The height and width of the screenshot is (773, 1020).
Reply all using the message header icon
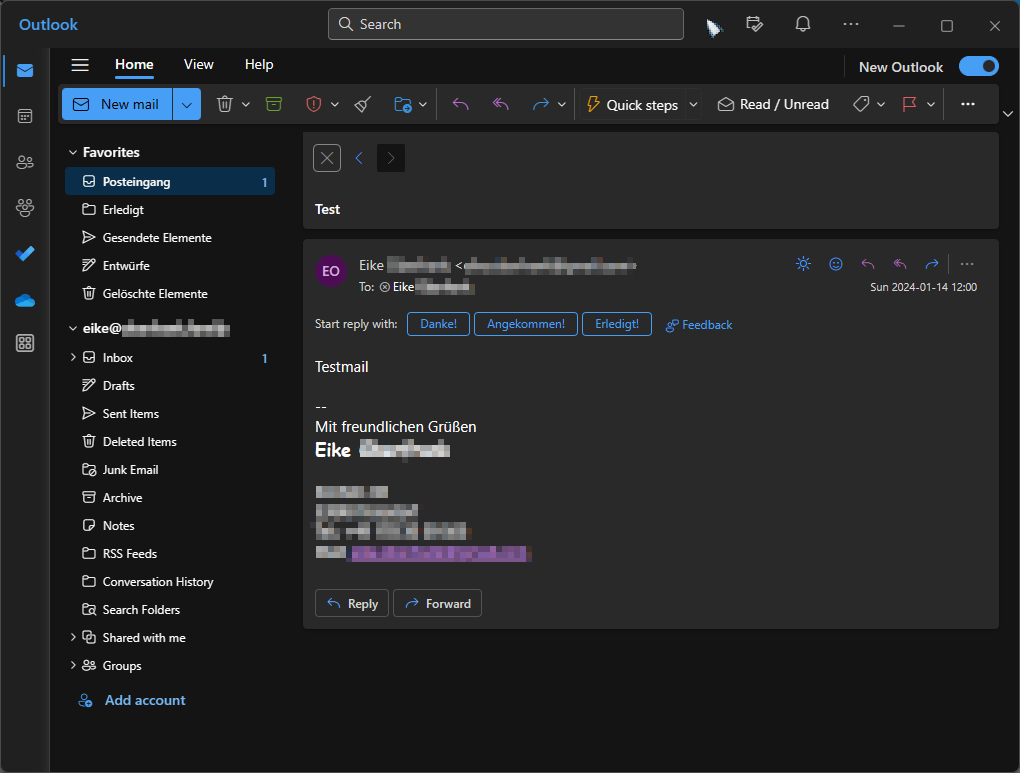click(900, 264)
